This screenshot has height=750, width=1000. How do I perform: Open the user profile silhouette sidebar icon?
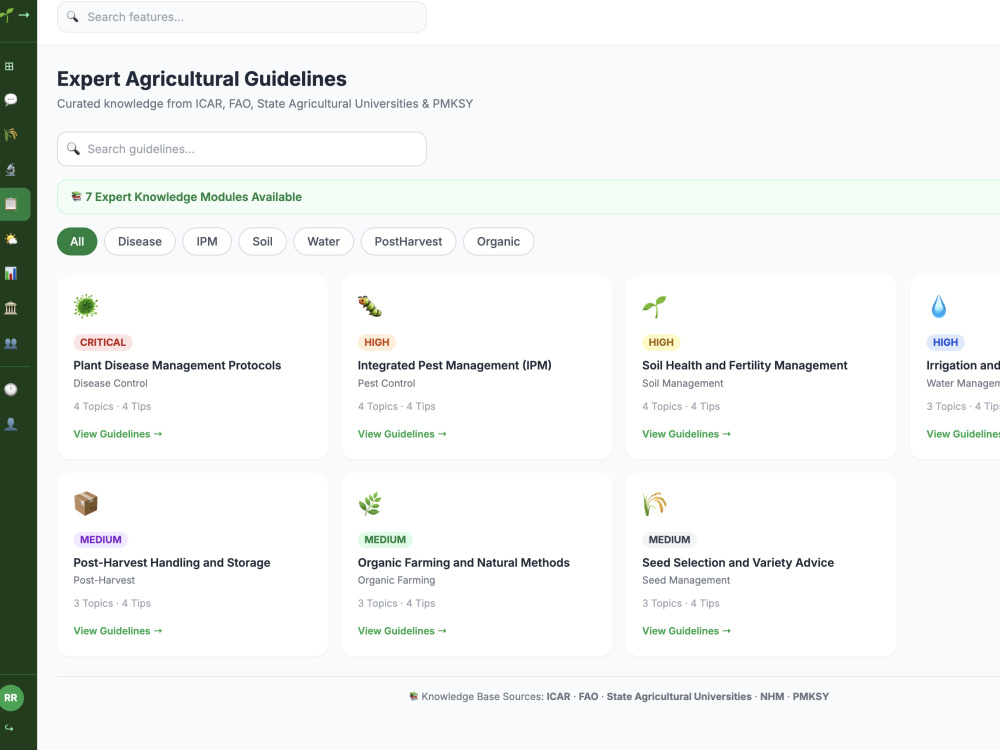click(x=10, y=424)
